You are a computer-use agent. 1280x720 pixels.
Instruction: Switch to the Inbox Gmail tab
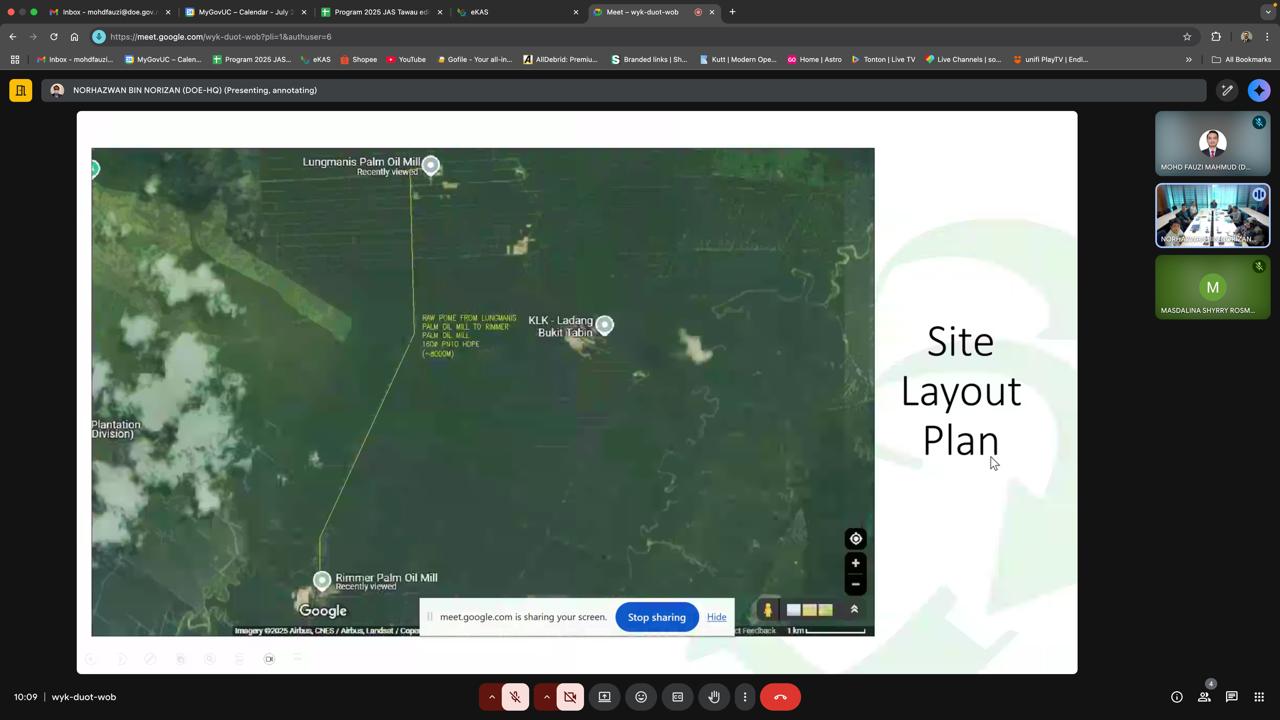[x=109, y=12]
